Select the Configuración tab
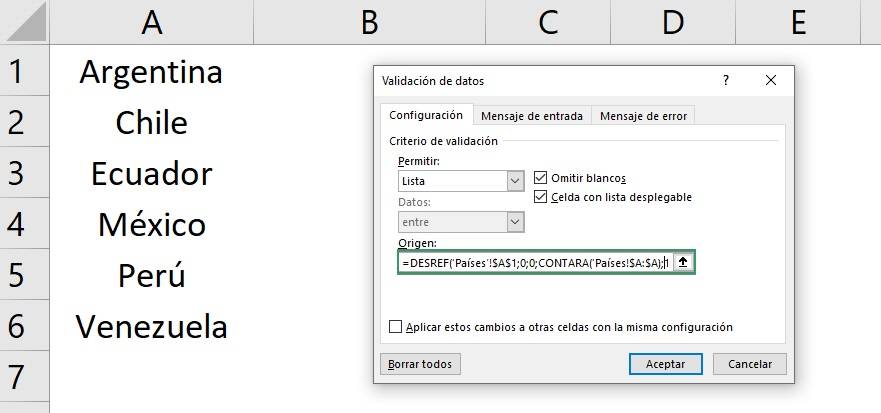The width and height of the screenshot is (881, 413). point(426,115)
